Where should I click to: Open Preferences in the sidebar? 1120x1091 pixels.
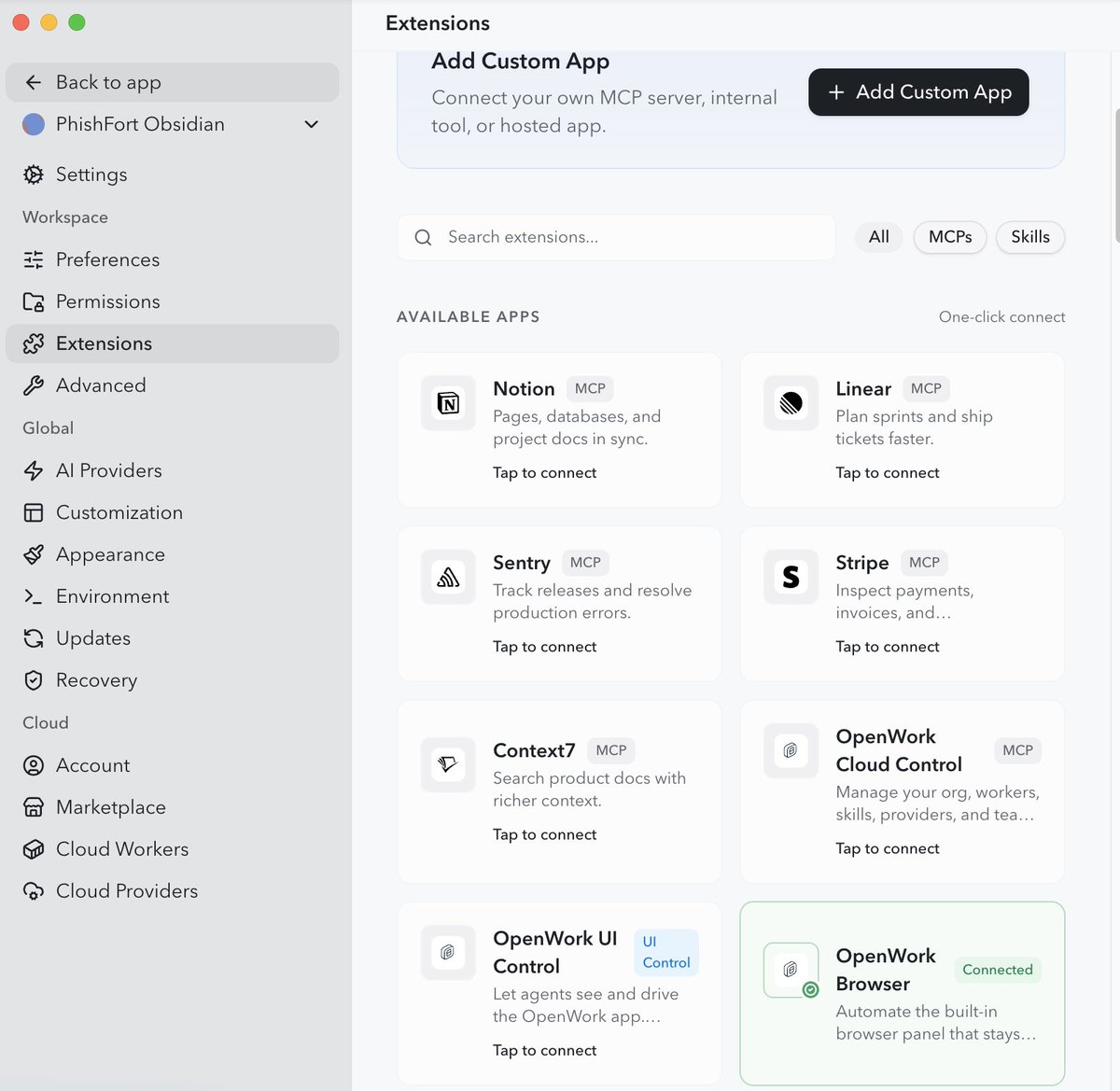coord(173,259)
